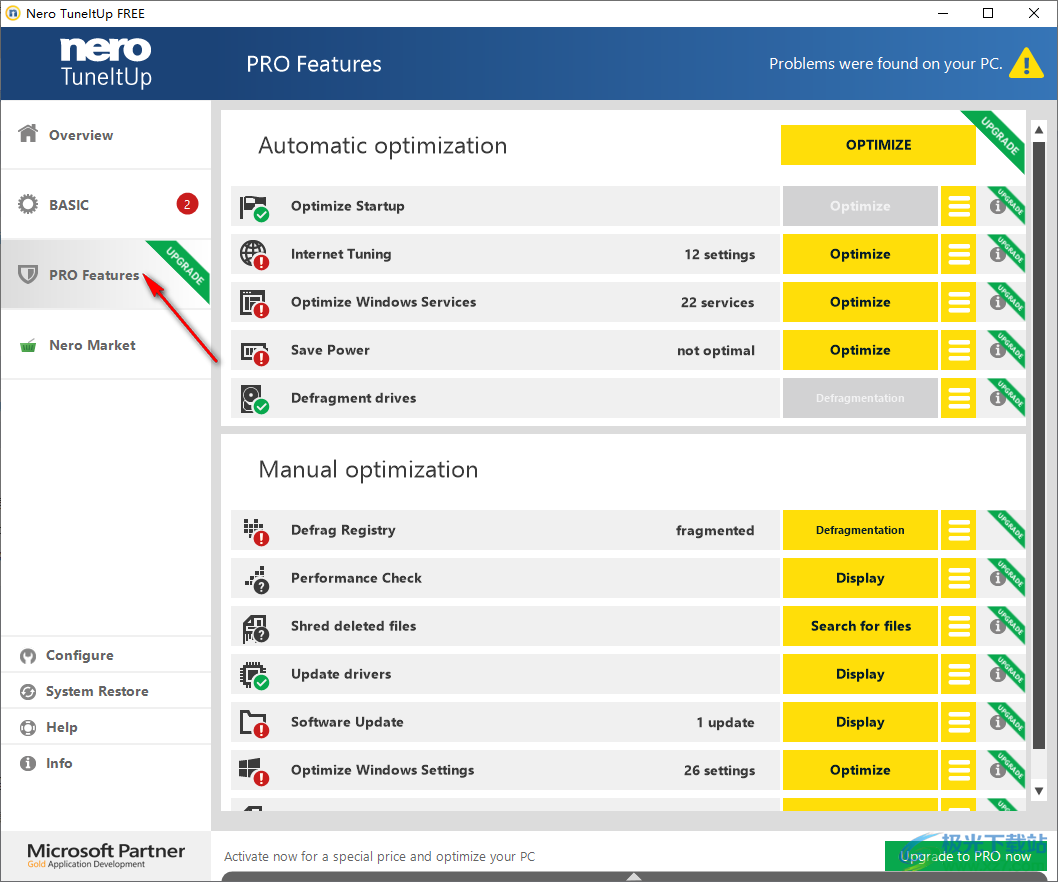The width and height of the screenshot is (1058, 882).
Task: Optimize Internet Tuning settings
Action: click(860, 254)
